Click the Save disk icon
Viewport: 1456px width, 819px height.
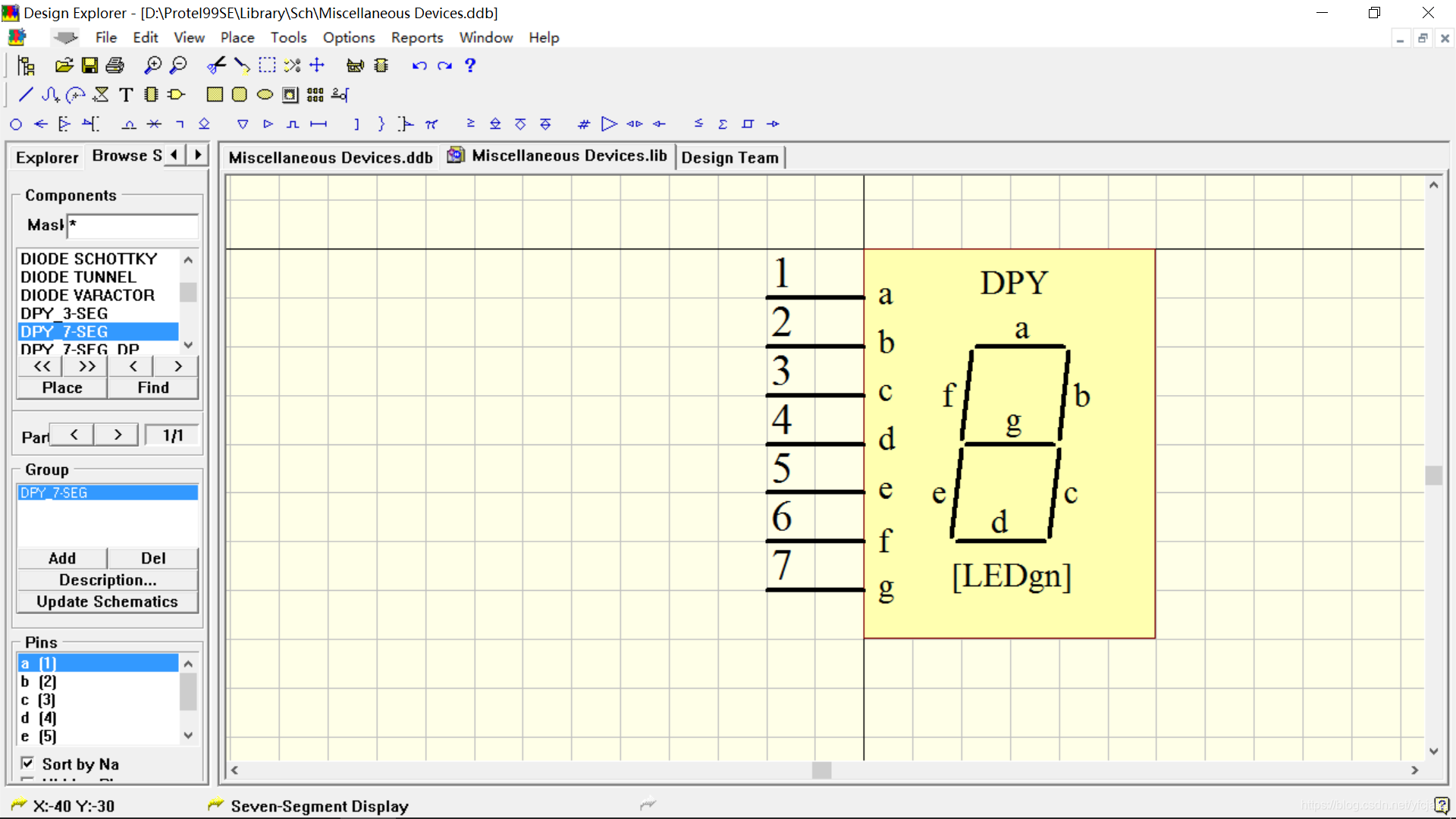89,65
